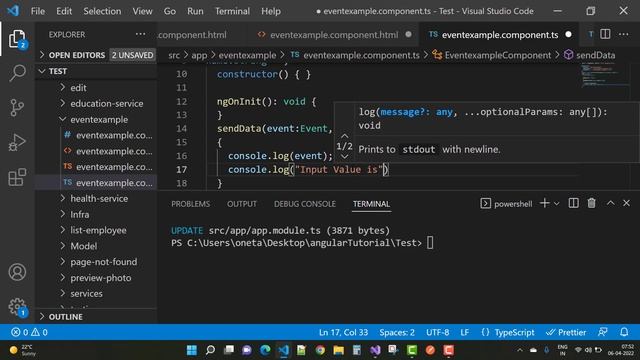Open File Explorer from taskbar
This screenshot has height=360, width=640.
[x=339, y=350]
